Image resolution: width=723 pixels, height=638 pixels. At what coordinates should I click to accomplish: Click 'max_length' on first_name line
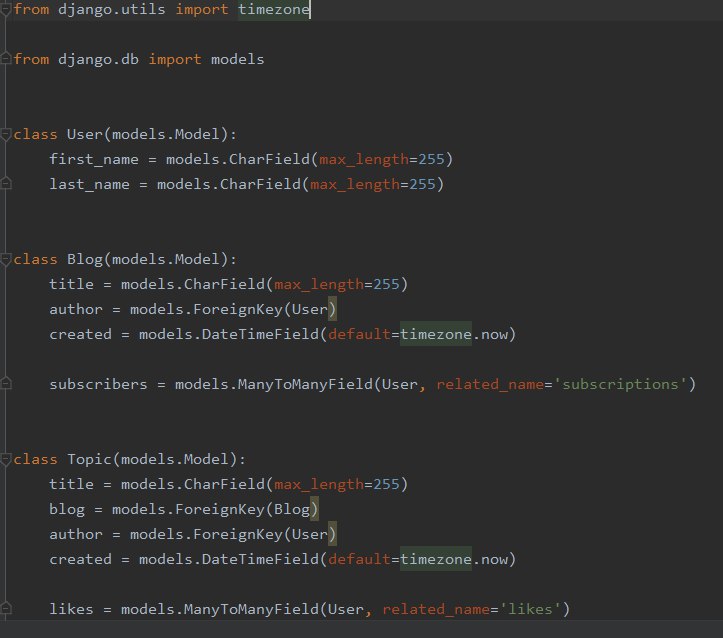click(x=364, y=160)
